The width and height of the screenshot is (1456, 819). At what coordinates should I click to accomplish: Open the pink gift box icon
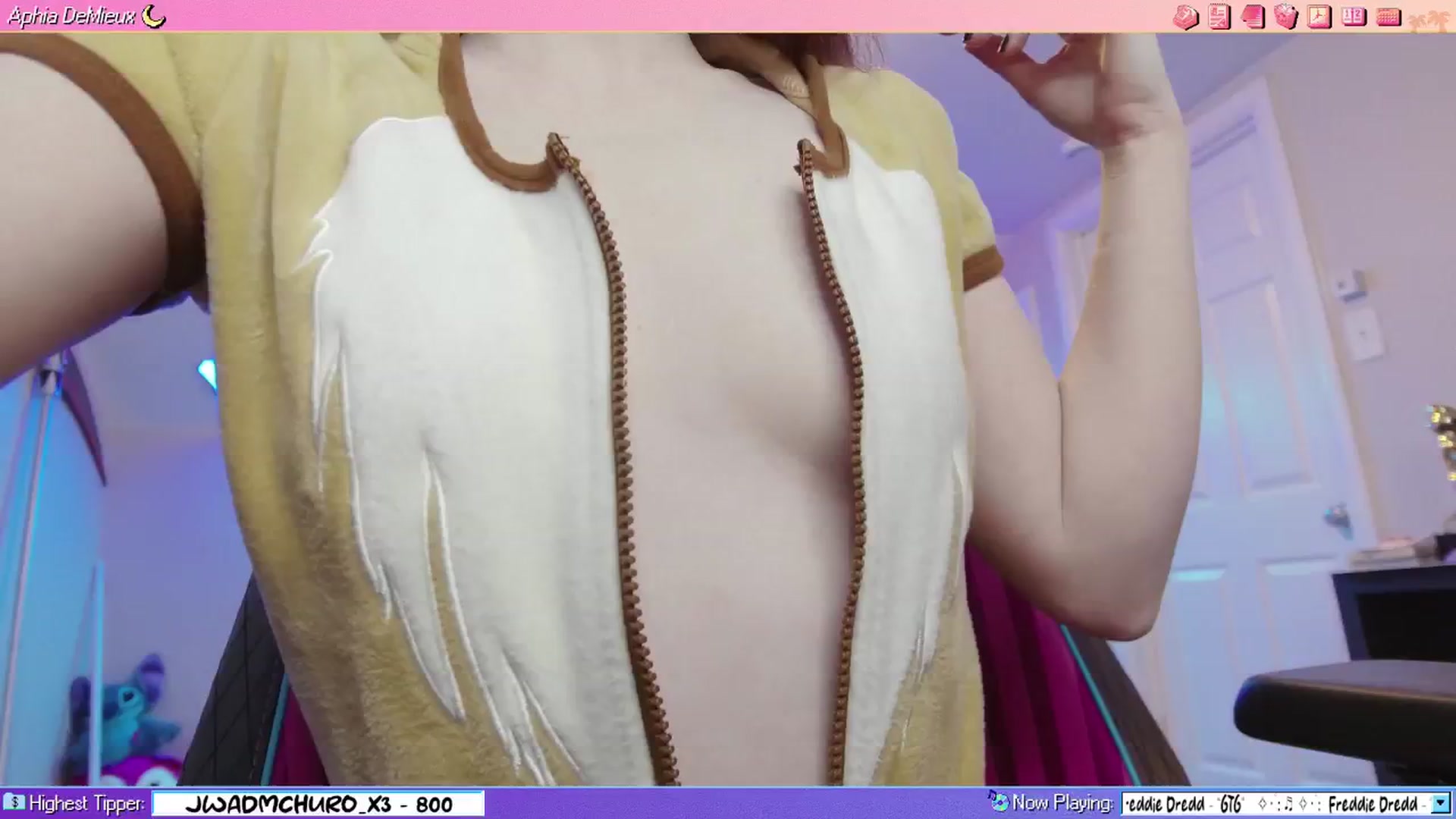click(1286, 17)
